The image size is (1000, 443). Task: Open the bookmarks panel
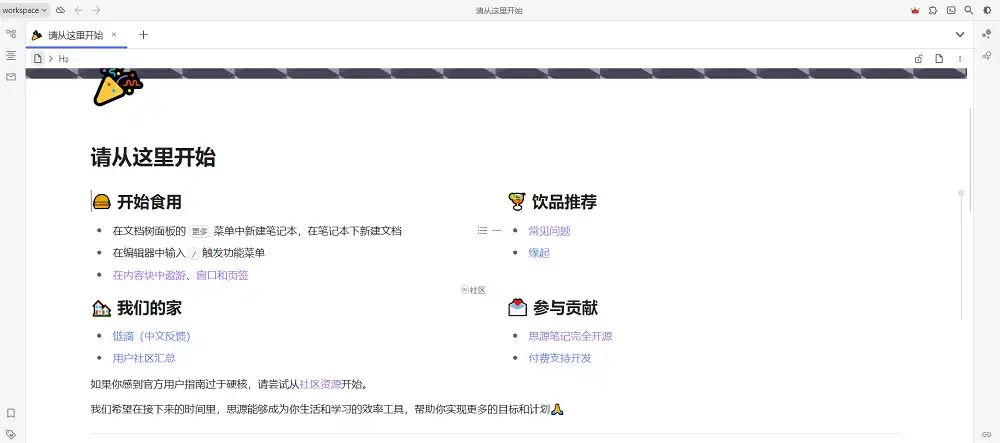pyautogui.click(x=11, y=413)
